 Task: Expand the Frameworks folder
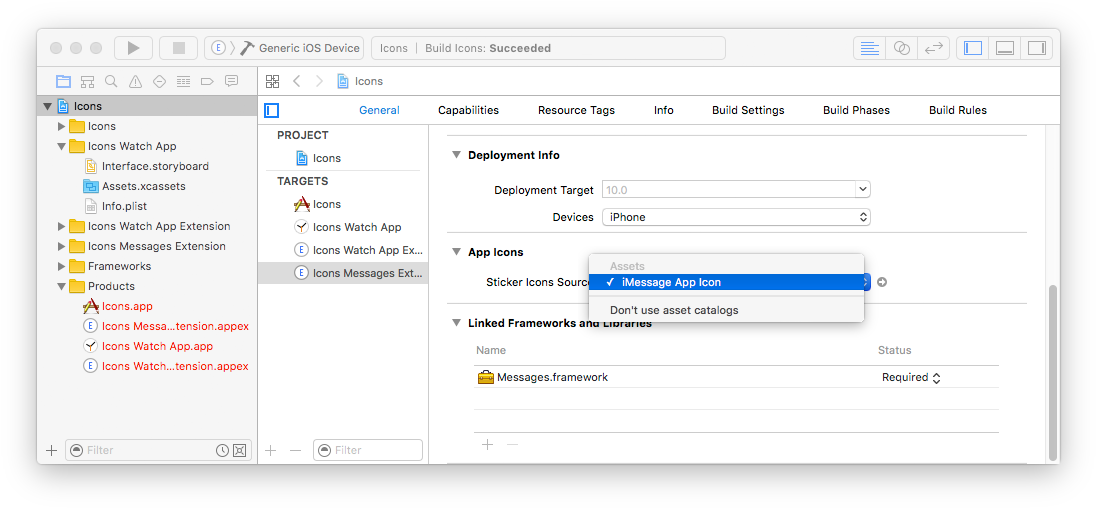(62, 266)
